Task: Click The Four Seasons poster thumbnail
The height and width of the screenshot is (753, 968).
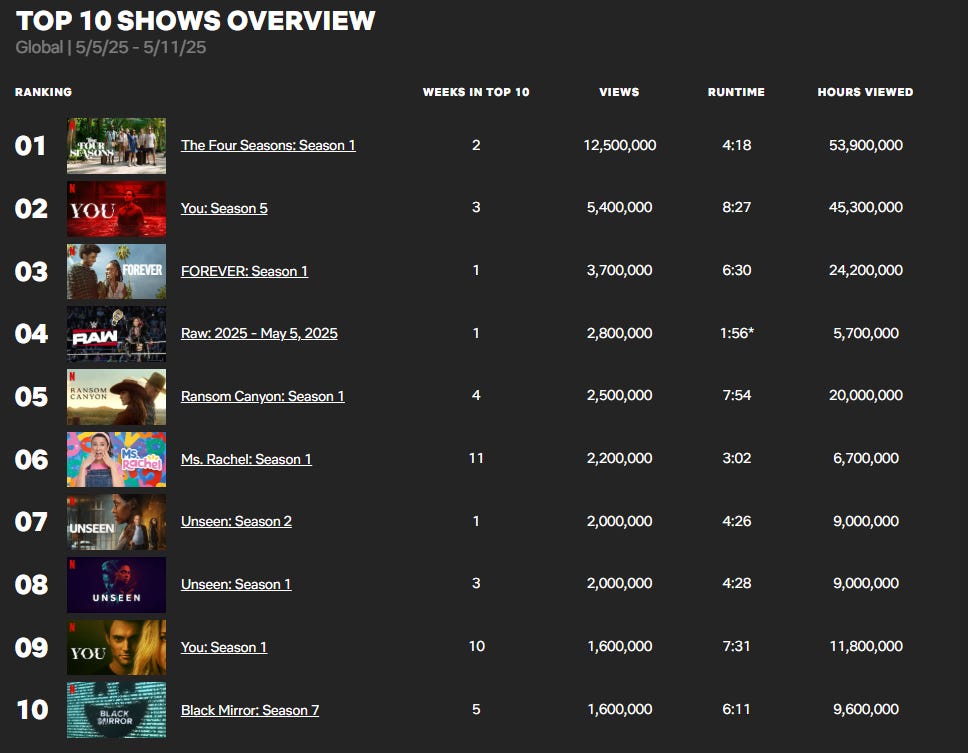Action: coord(117,146)
